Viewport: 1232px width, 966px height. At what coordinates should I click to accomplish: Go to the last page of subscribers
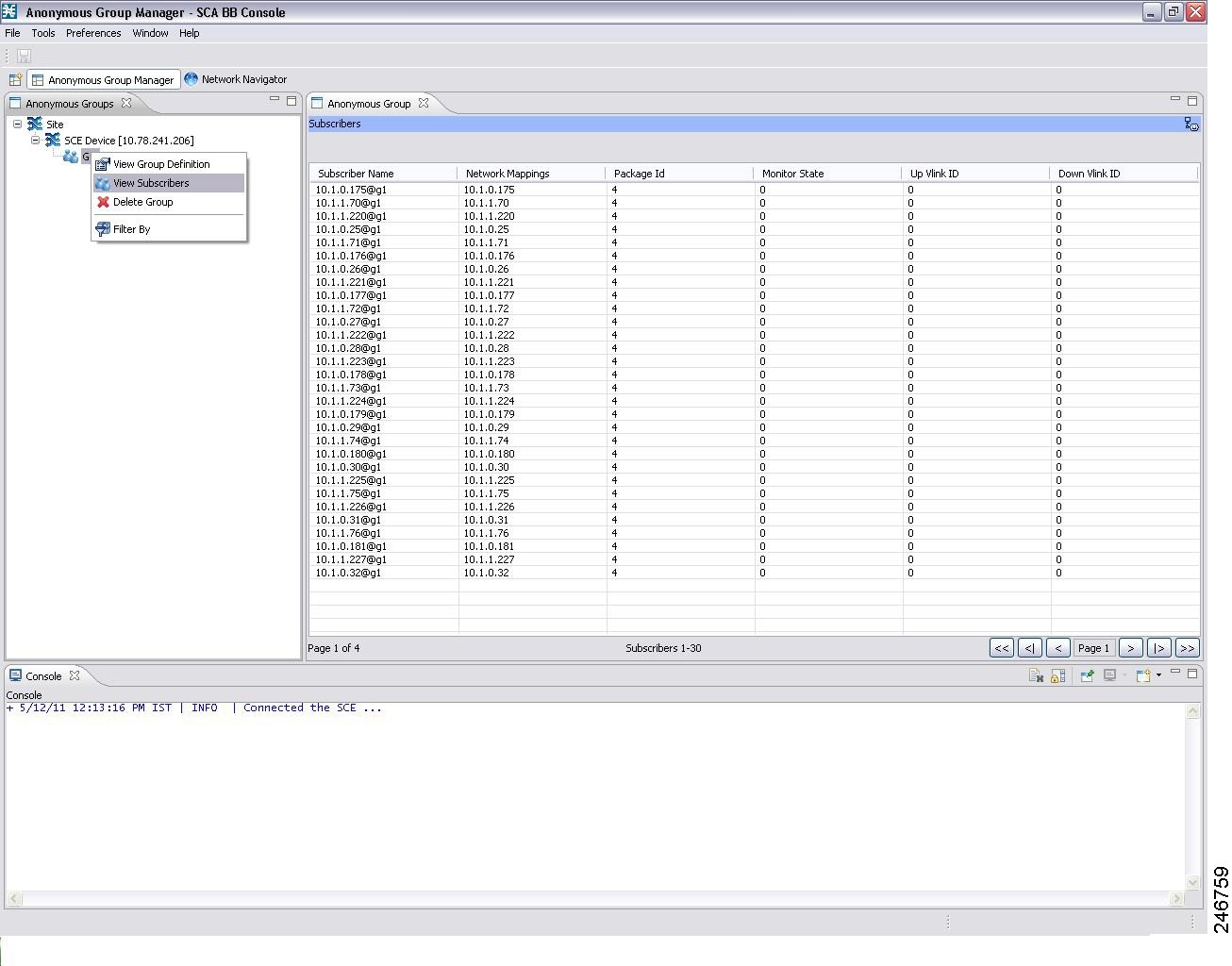(1187, 648)
